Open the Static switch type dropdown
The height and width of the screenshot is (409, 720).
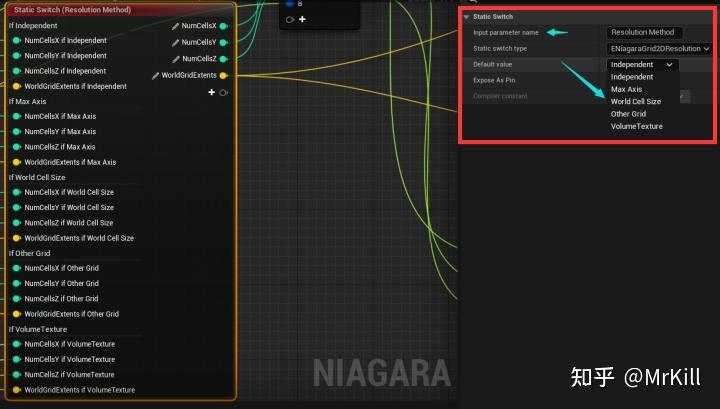pos(659,49)
